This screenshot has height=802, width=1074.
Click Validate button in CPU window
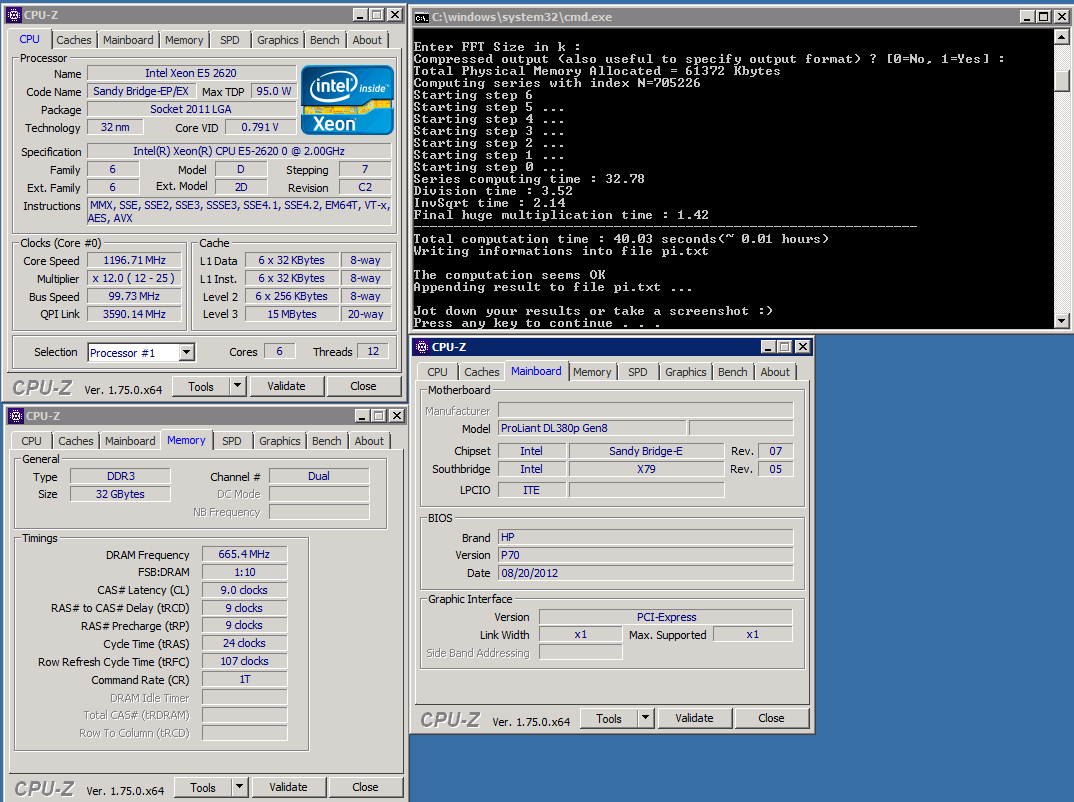pyautogui.click(x=286, y=386)
